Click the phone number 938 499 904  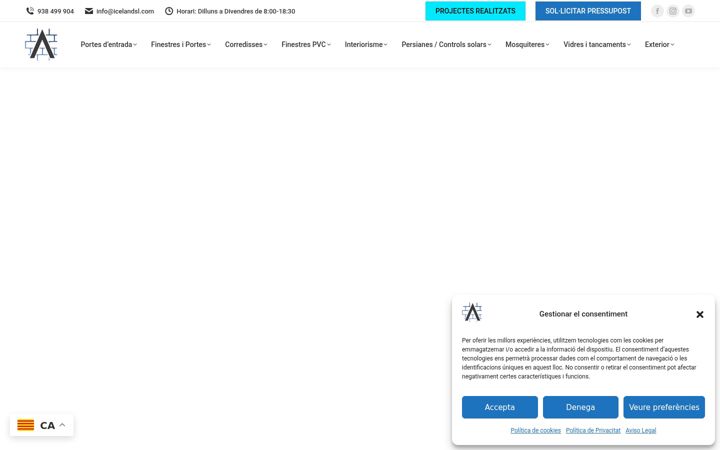pyautogui.click(x=56, y=11)
